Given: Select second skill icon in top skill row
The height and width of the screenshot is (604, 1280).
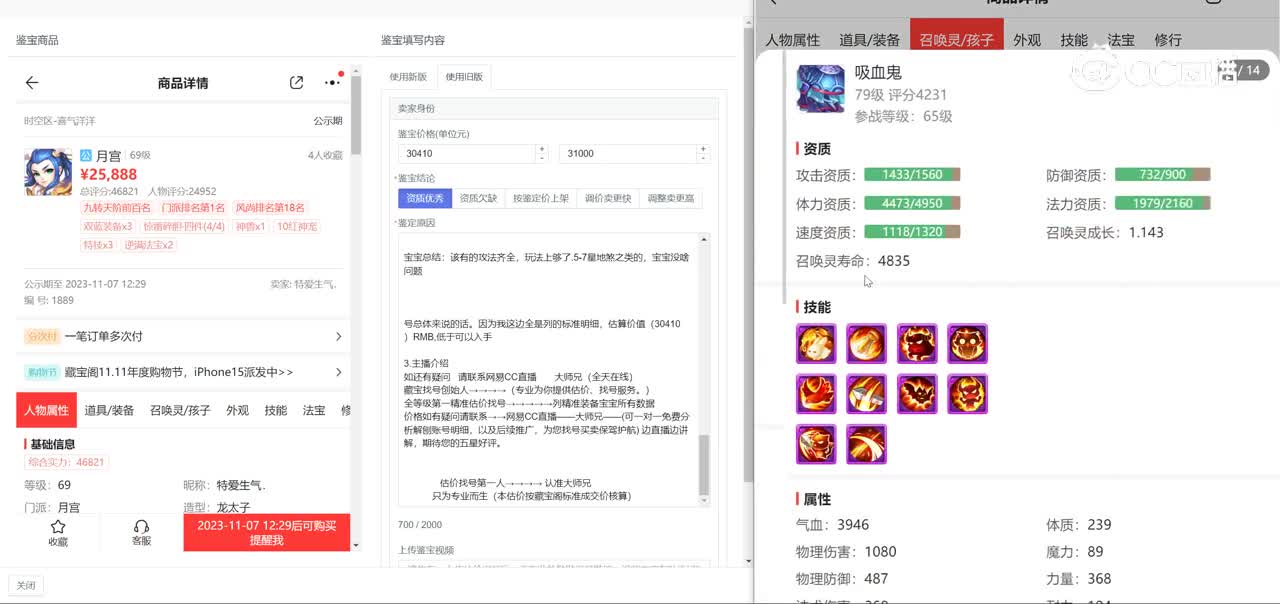Looking at the screenshot, I should coord(866,344).
